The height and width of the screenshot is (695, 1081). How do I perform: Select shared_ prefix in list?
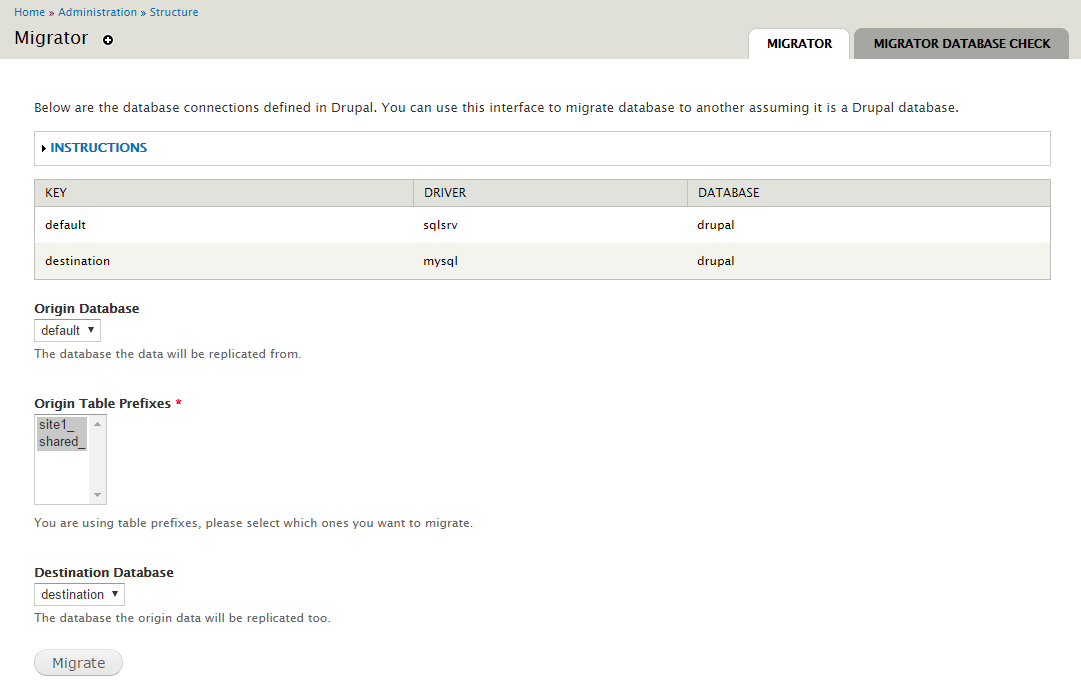[x=62, y=442]
